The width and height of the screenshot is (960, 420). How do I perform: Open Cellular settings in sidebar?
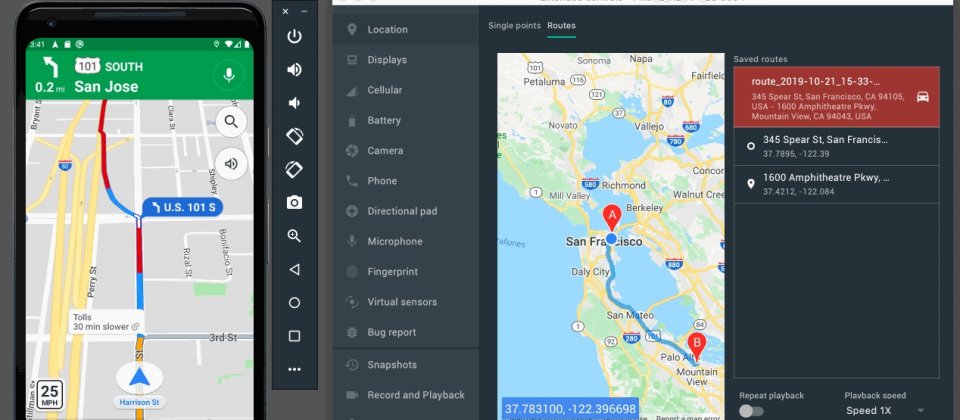pos(406,90)
